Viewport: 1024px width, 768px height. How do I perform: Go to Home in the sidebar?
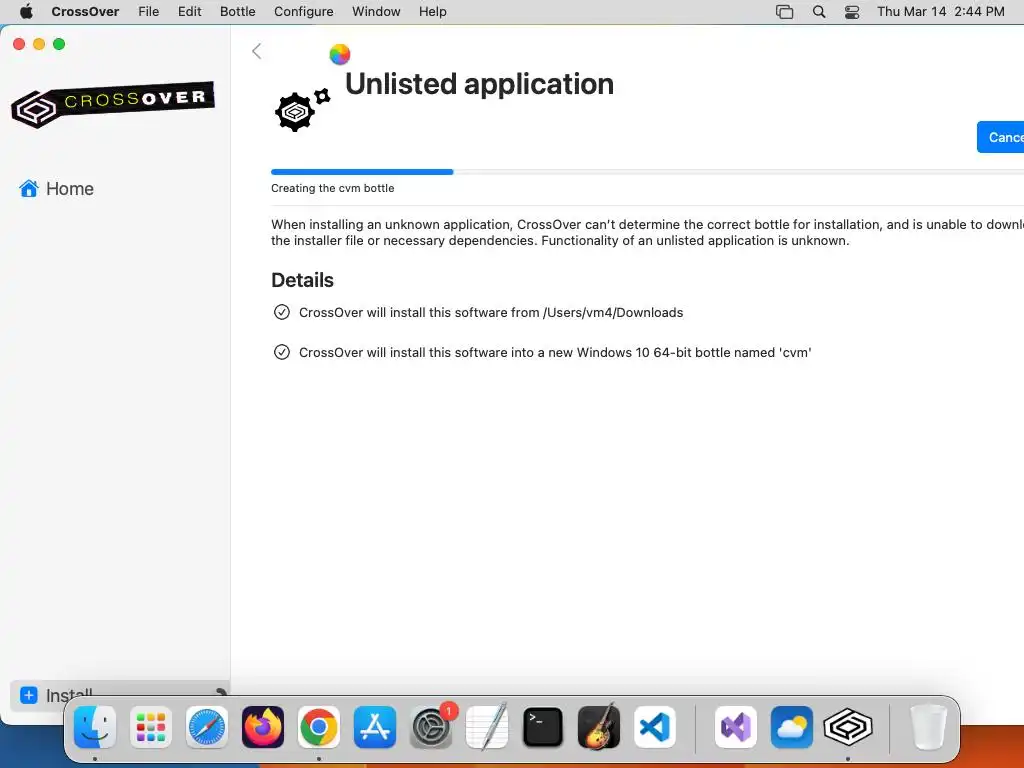pyautogui.click(x=56, y=189)
